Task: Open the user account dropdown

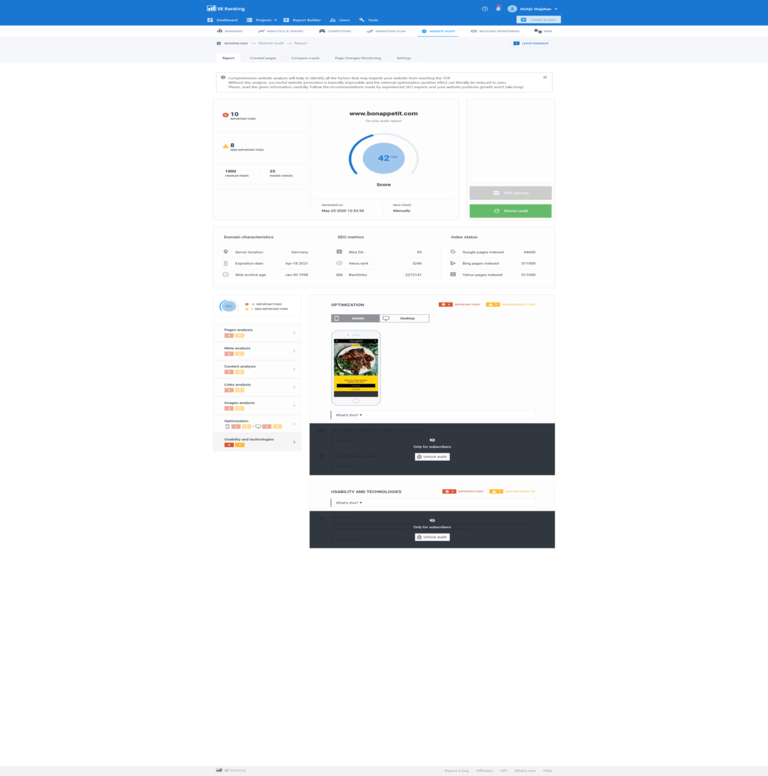Action: [x=534, y=9]
